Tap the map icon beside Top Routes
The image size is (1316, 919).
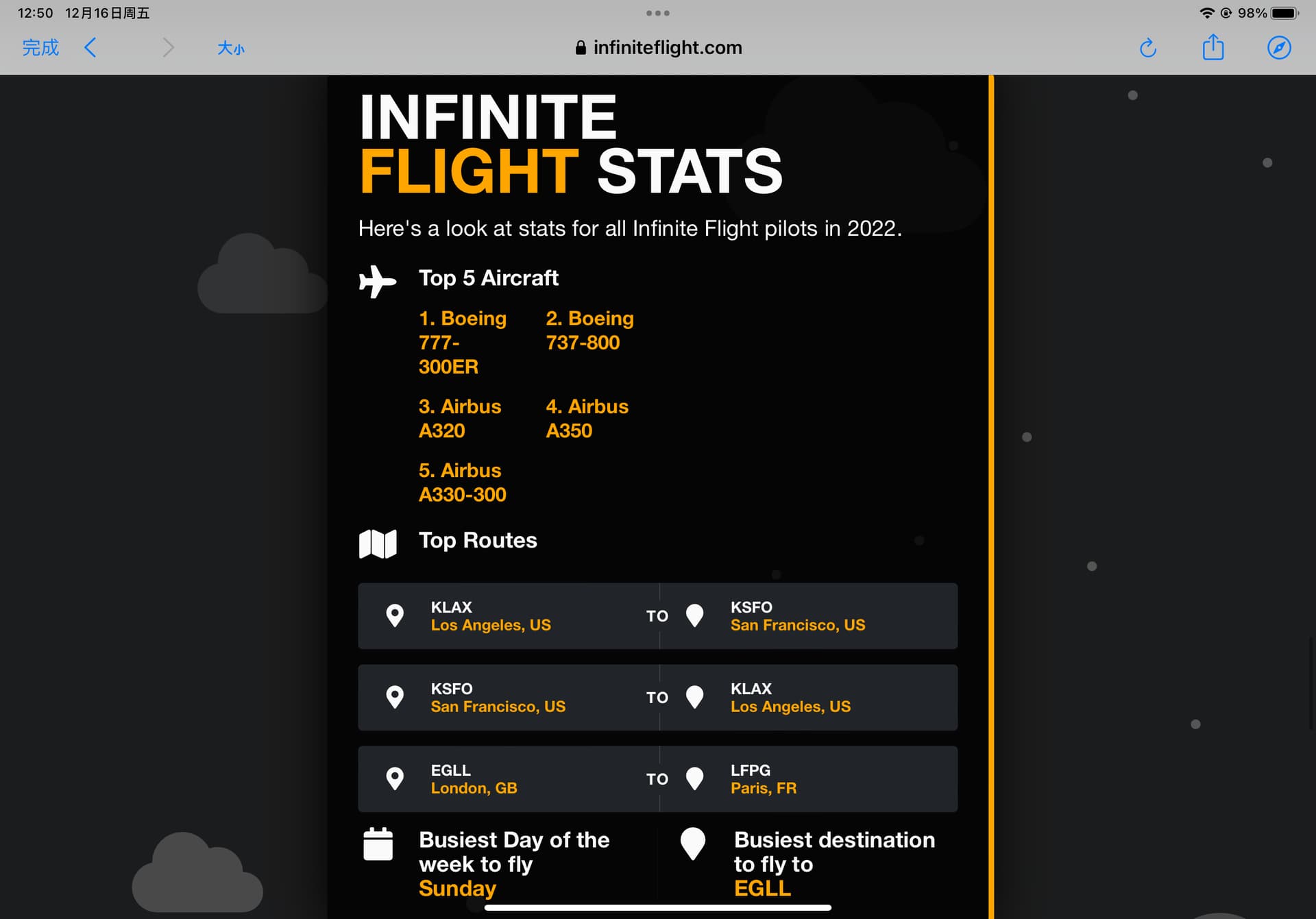point(378,544)
